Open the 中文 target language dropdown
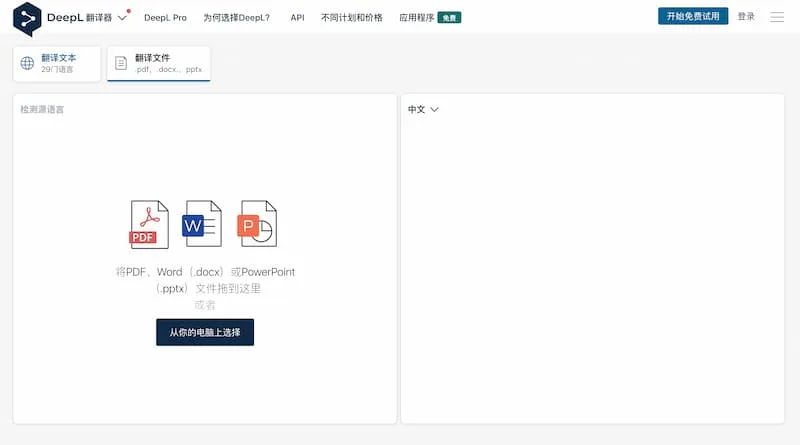 (x=423, y=109)
